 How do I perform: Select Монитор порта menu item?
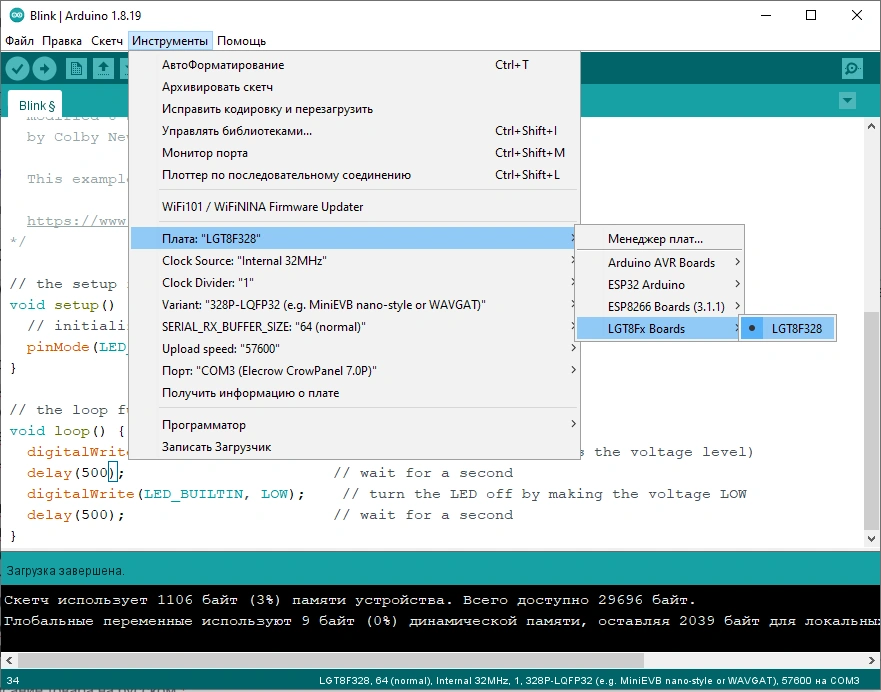point(205,153)
